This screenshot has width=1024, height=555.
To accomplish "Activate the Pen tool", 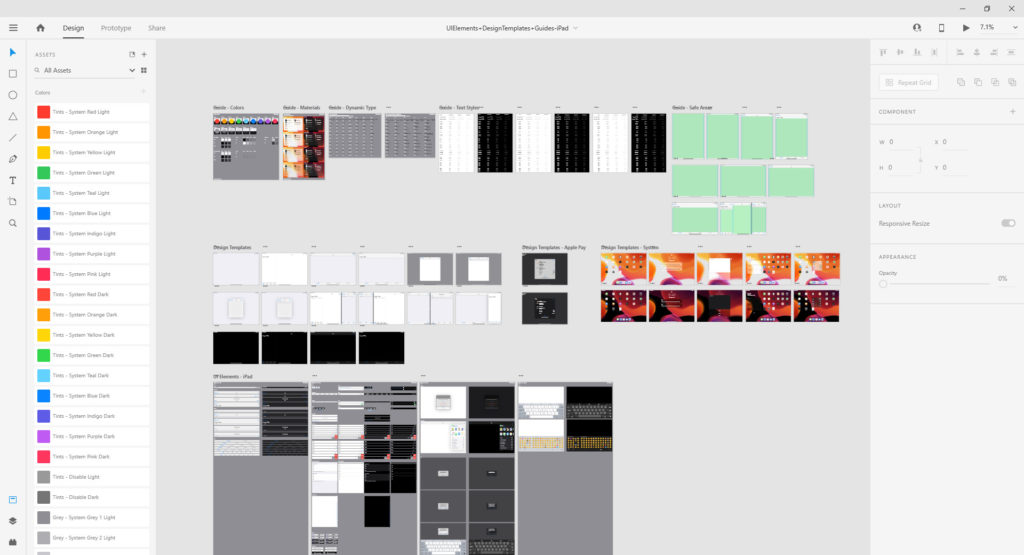I will [13, 159].
